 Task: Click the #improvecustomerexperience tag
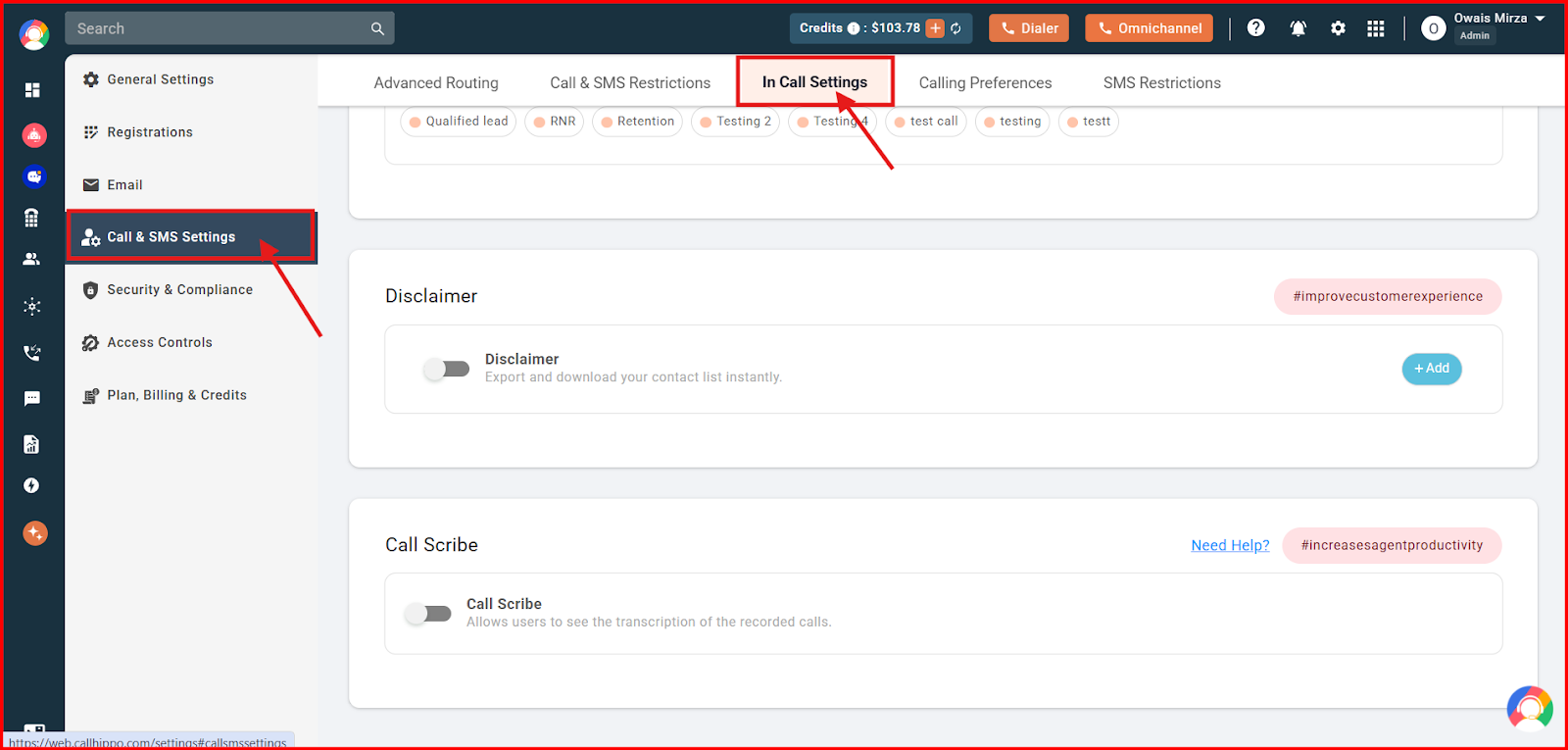coord(1388,297)
